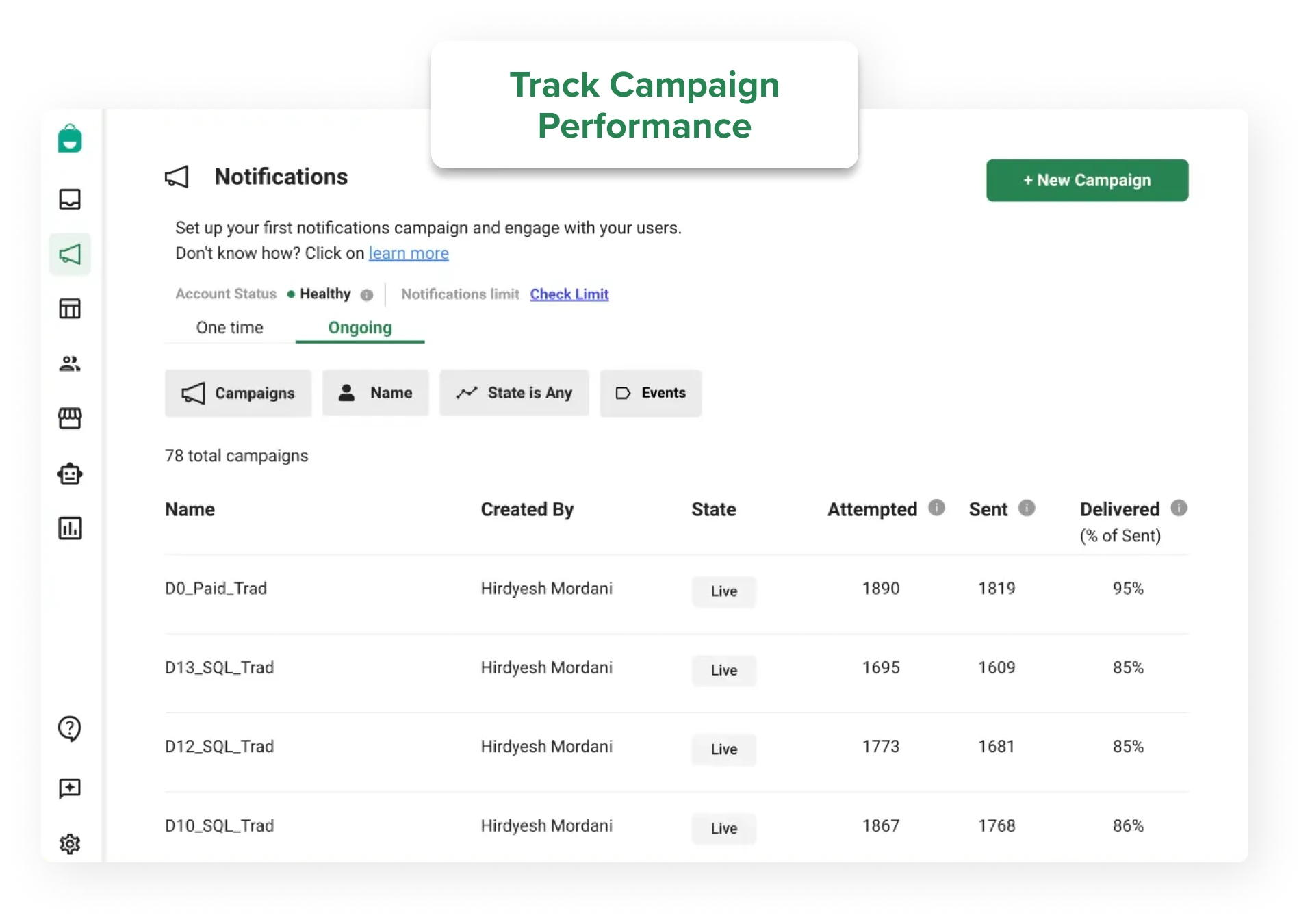1310x924 pixels.
Task: Open the settings gear icon
Action: click(x=70, y=844)
